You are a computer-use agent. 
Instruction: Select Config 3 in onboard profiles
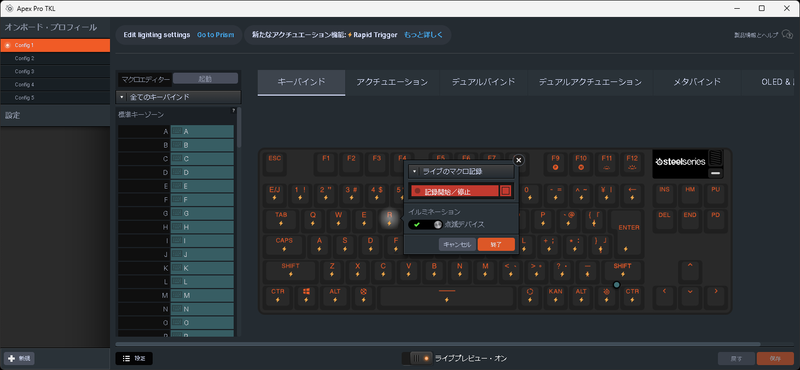(55, 71)
